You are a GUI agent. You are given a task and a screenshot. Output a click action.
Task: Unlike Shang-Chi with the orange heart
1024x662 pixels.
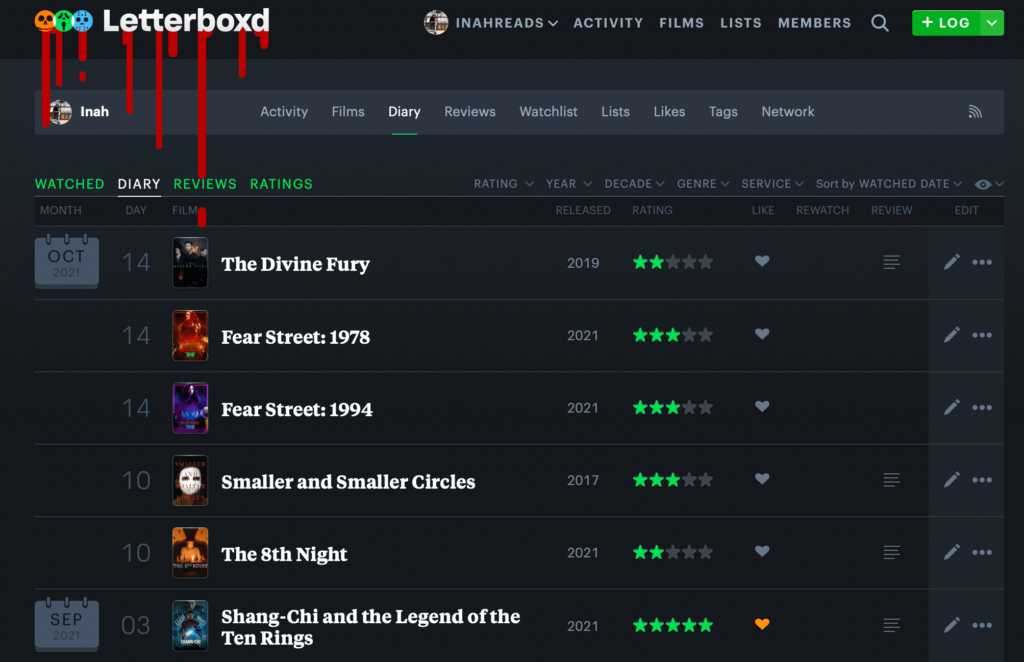coord(762,624)
